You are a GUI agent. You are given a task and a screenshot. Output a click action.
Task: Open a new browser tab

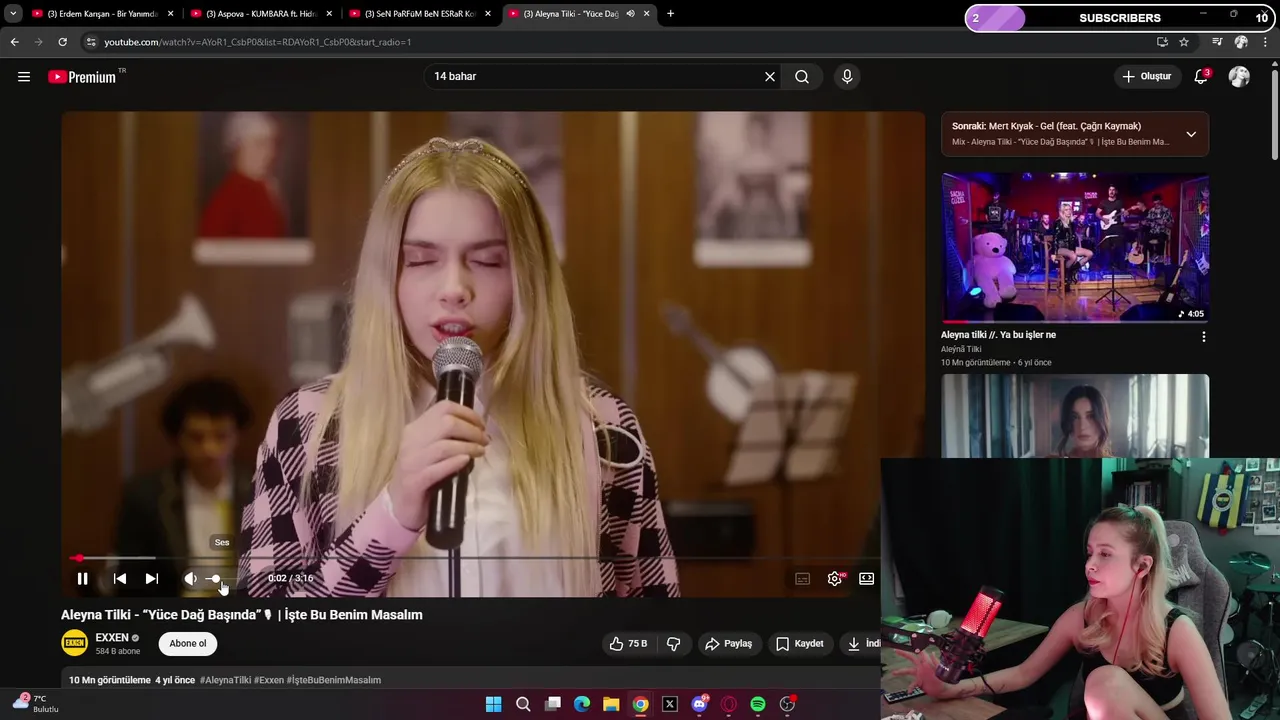pyautogui.click(x=670, y=14)
